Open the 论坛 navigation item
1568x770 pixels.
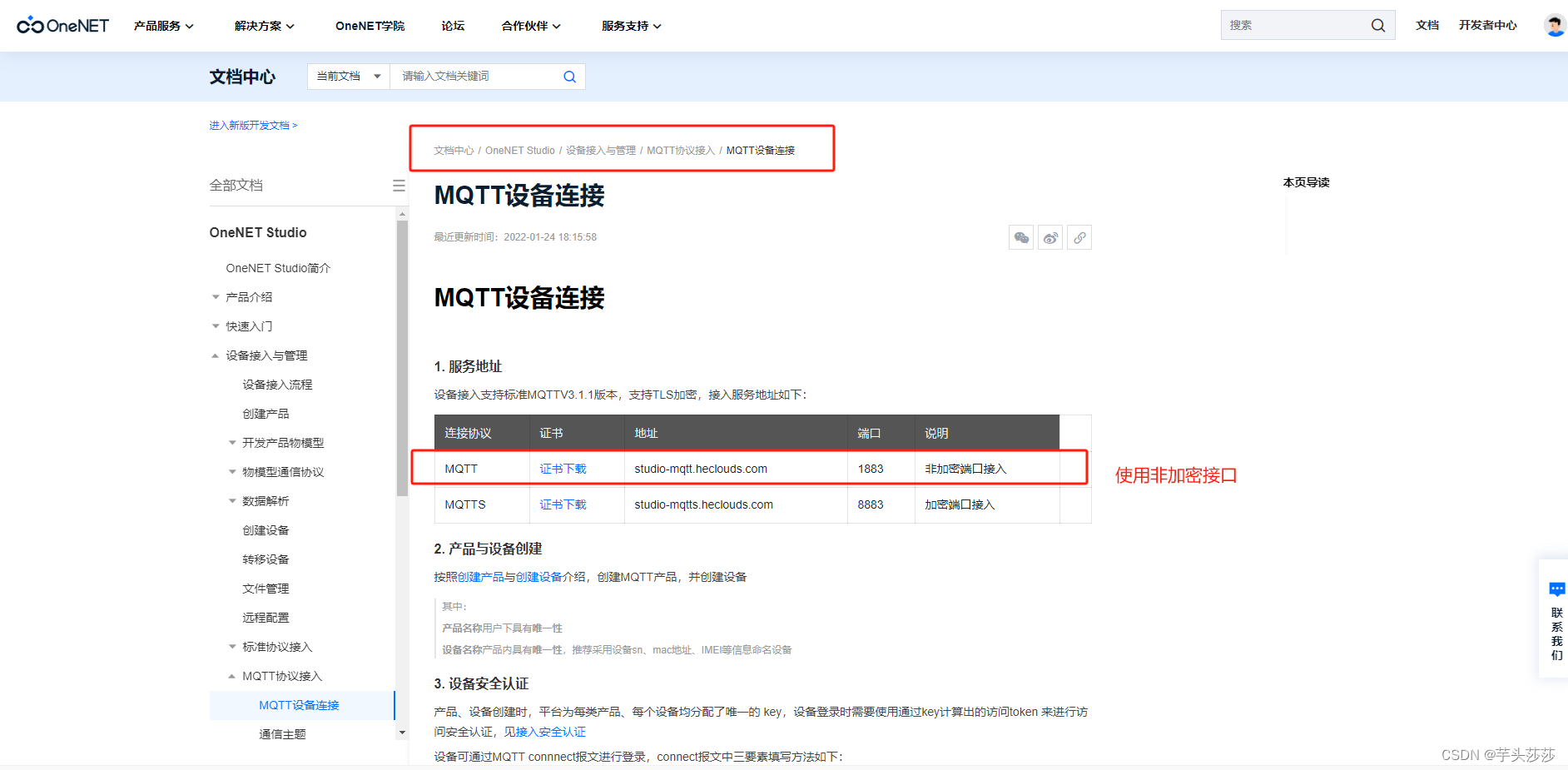(x=453, y=26)
